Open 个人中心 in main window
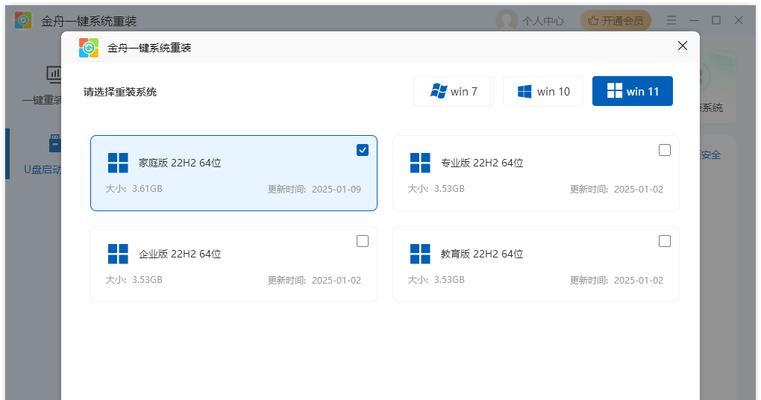This screenshot has width=761, height=400. tap(543, 21)
